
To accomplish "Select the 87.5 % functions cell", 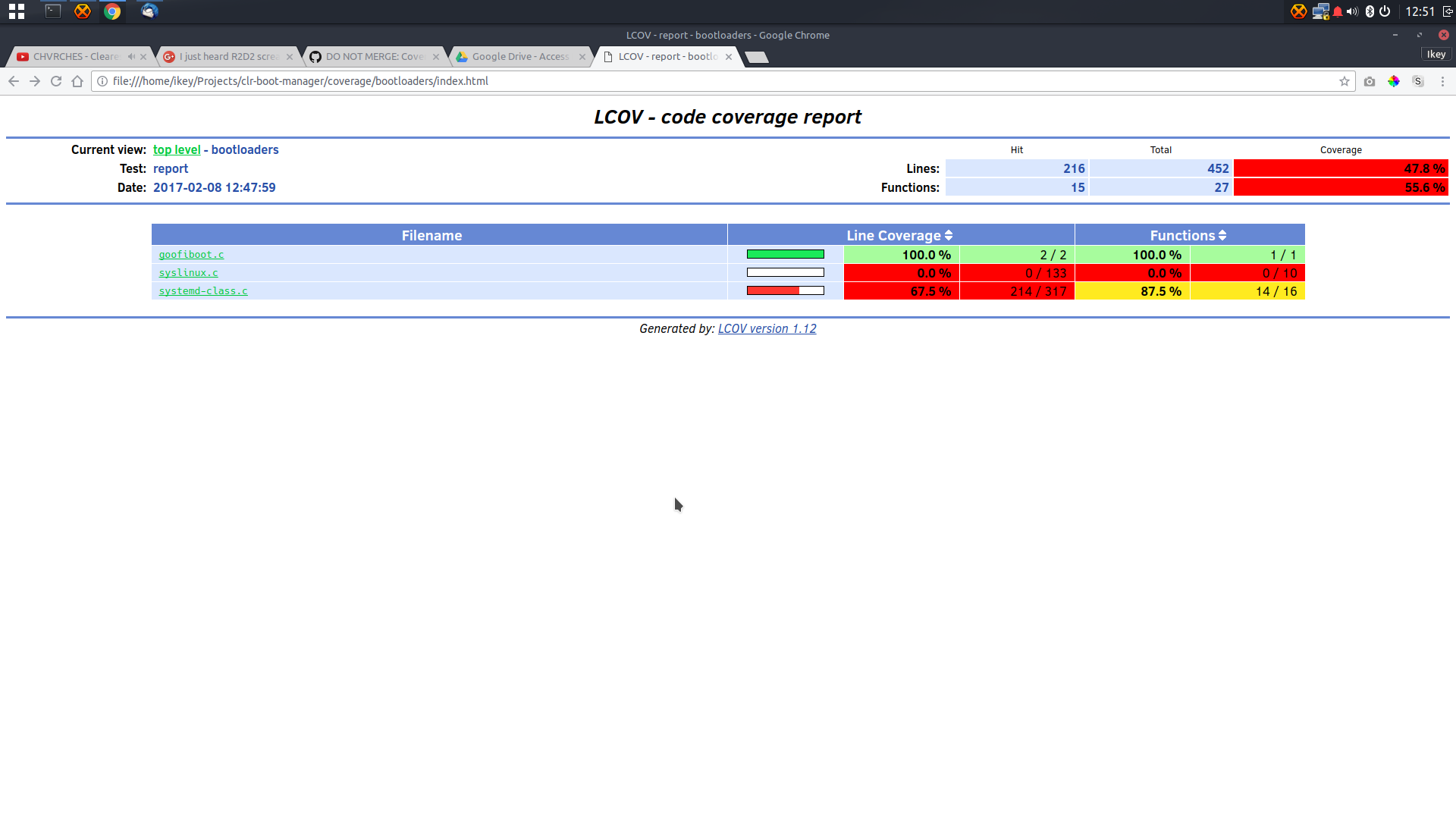I will [x=1132, y=291].
